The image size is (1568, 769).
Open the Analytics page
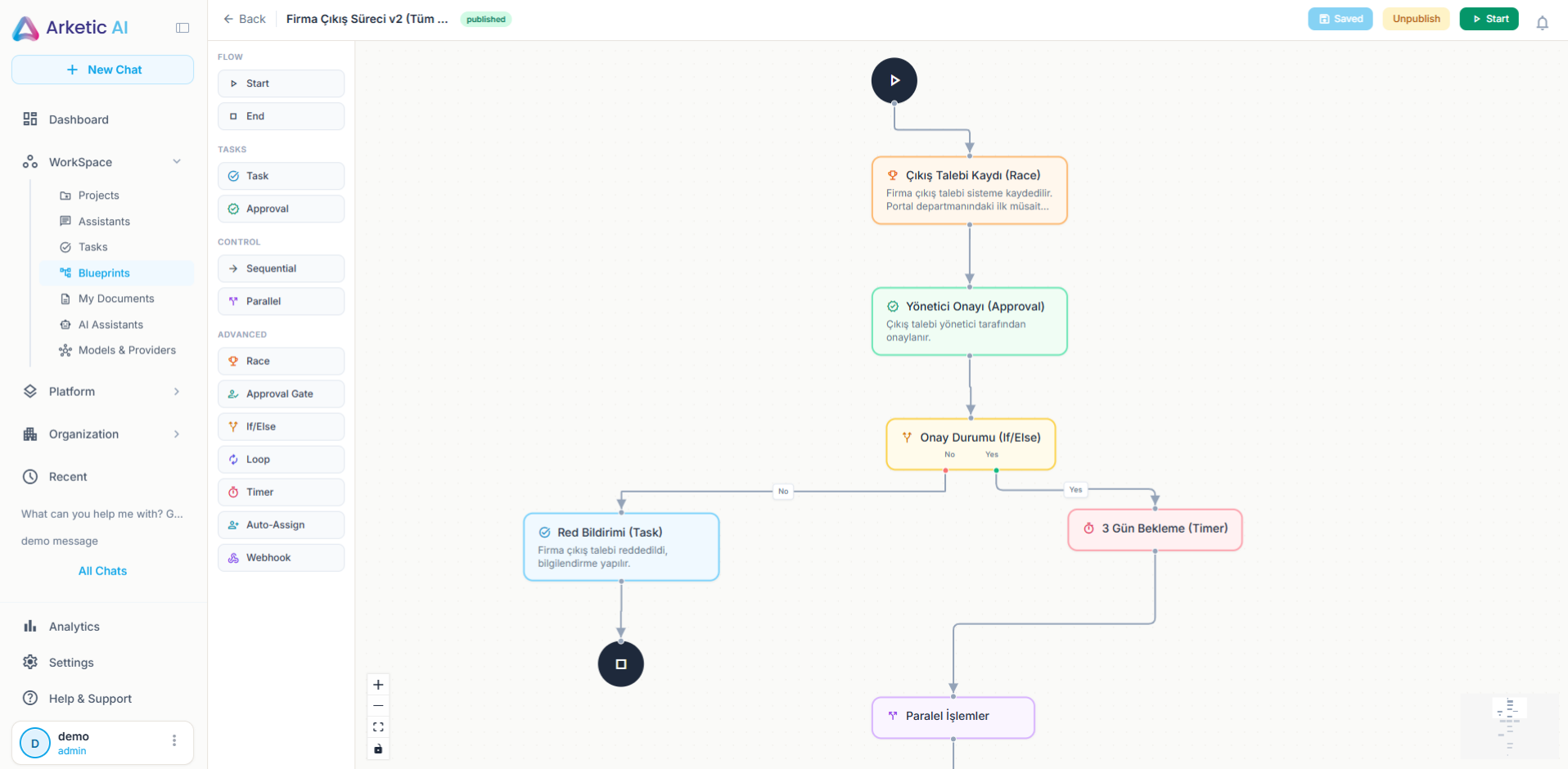pos(102,627)
